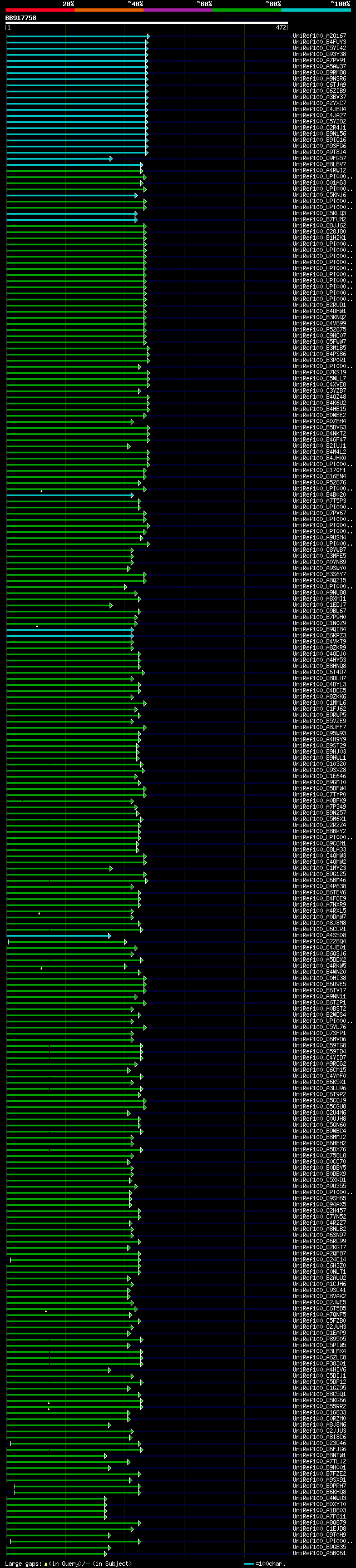This screenshot has height=1568, width=356.
Task: Open hit UniRef100_A7PV91
Action: point(319,60)
